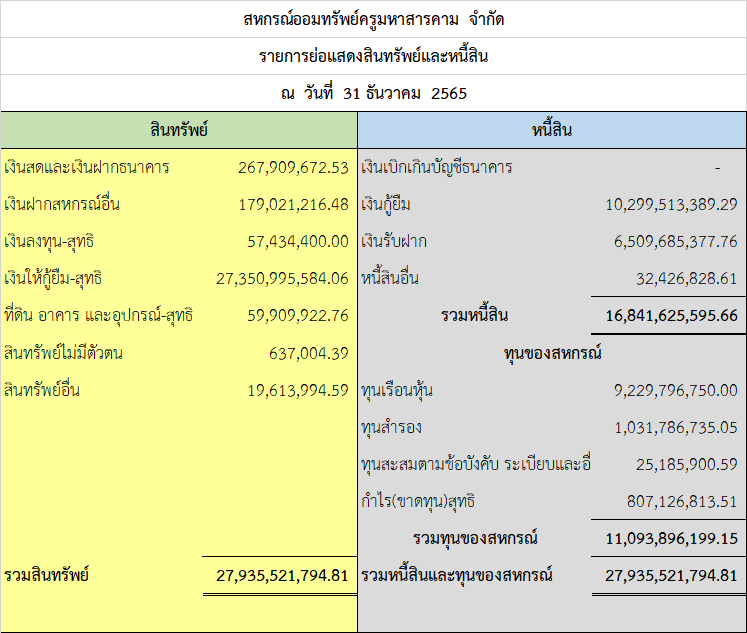The width and height of the screenshot is (747, 633).
Task: Select the value 32,426,828.61
Action: pos(686,279)
